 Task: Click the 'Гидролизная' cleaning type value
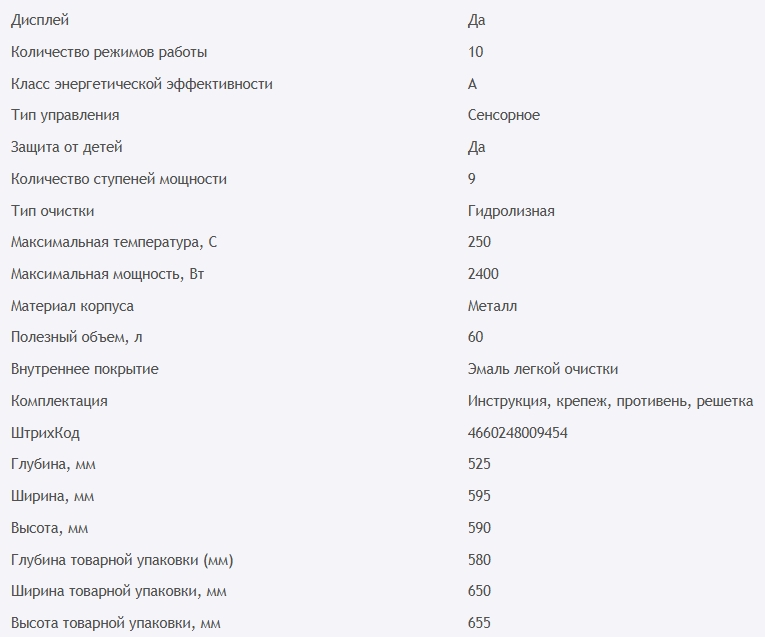pyautogui.click(x=510, y=211)
